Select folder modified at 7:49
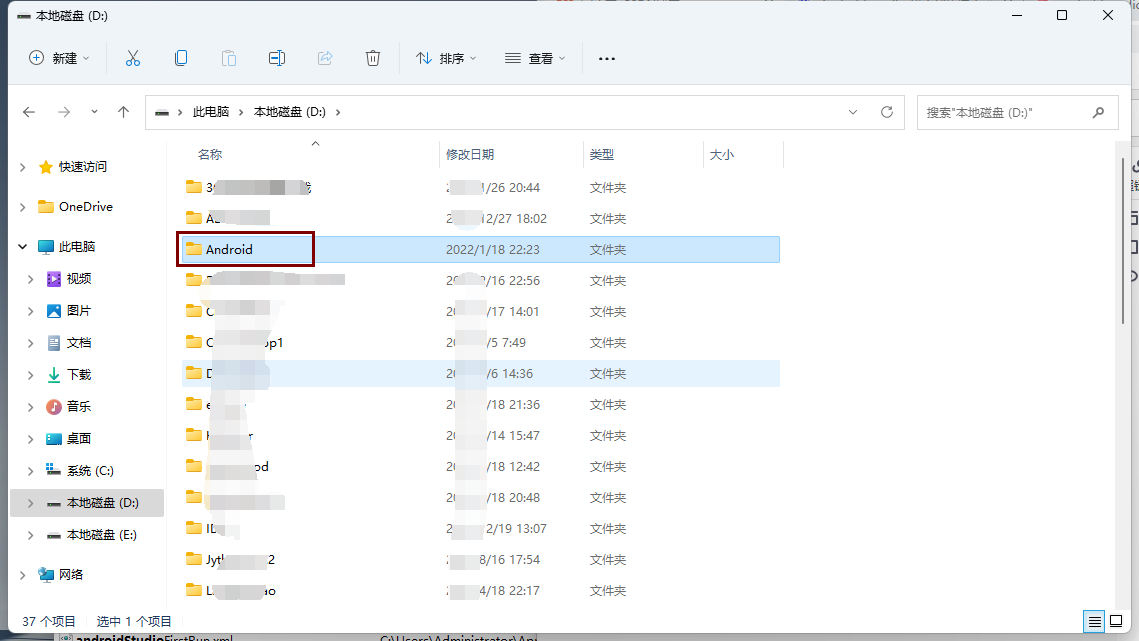The height and width of the screenshot is (641, 1139). (x=481, y=342)
